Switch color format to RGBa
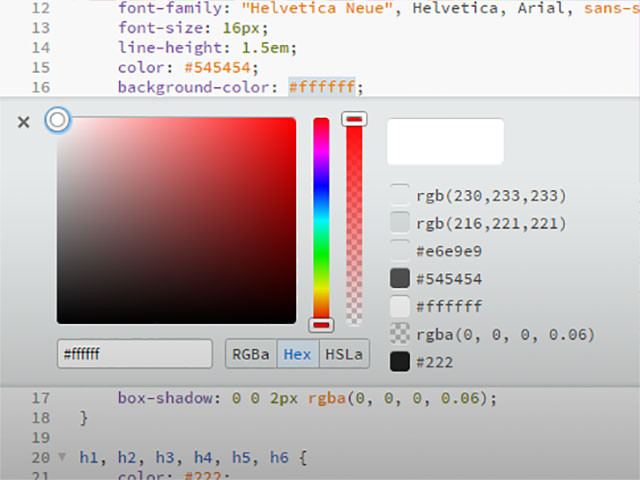Viewport: 640px width, 480px height. tap(251, 354)
